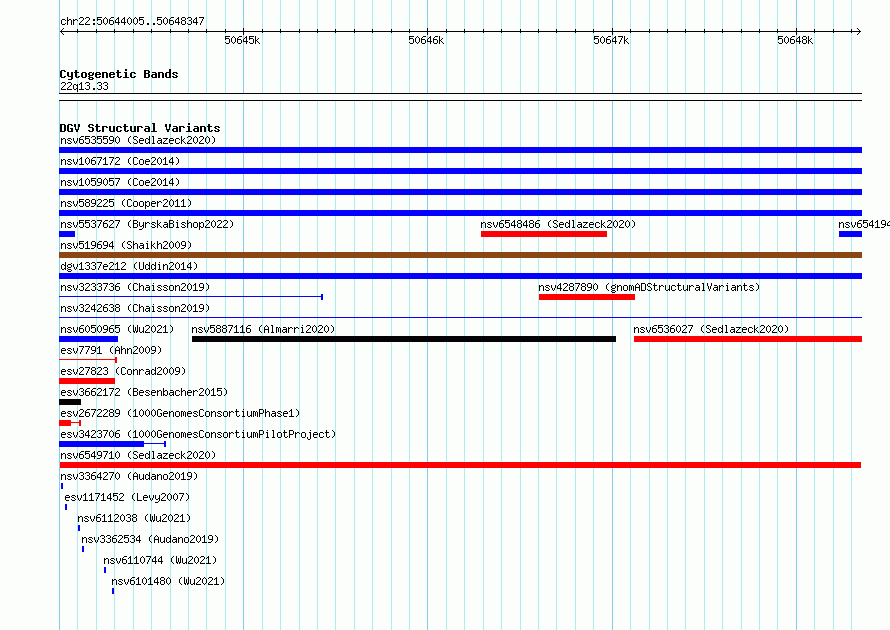Screen dimensions: 890x630
Task: Click the esv2672289 (1000GenomesConsortiumPhase1) label
Action: pyautogui.click(x=180, y=413)
